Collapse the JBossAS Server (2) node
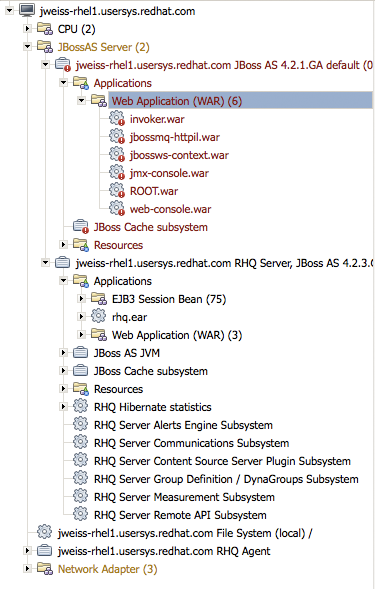The height and width of the screenshot is (589, 375). tap(27, 47)
